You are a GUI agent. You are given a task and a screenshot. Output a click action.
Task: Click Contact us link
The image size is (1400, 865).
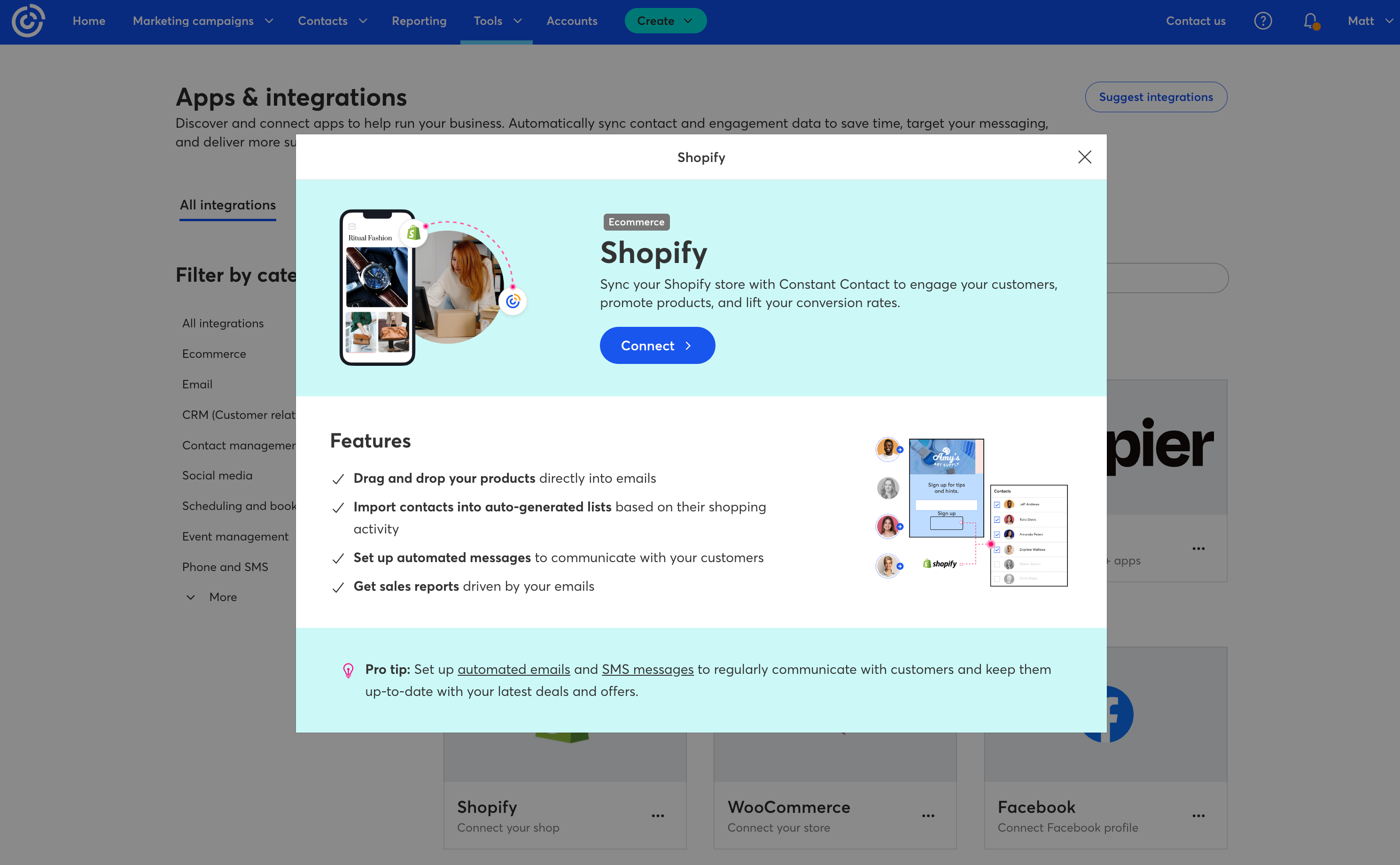coord(1196,21)
